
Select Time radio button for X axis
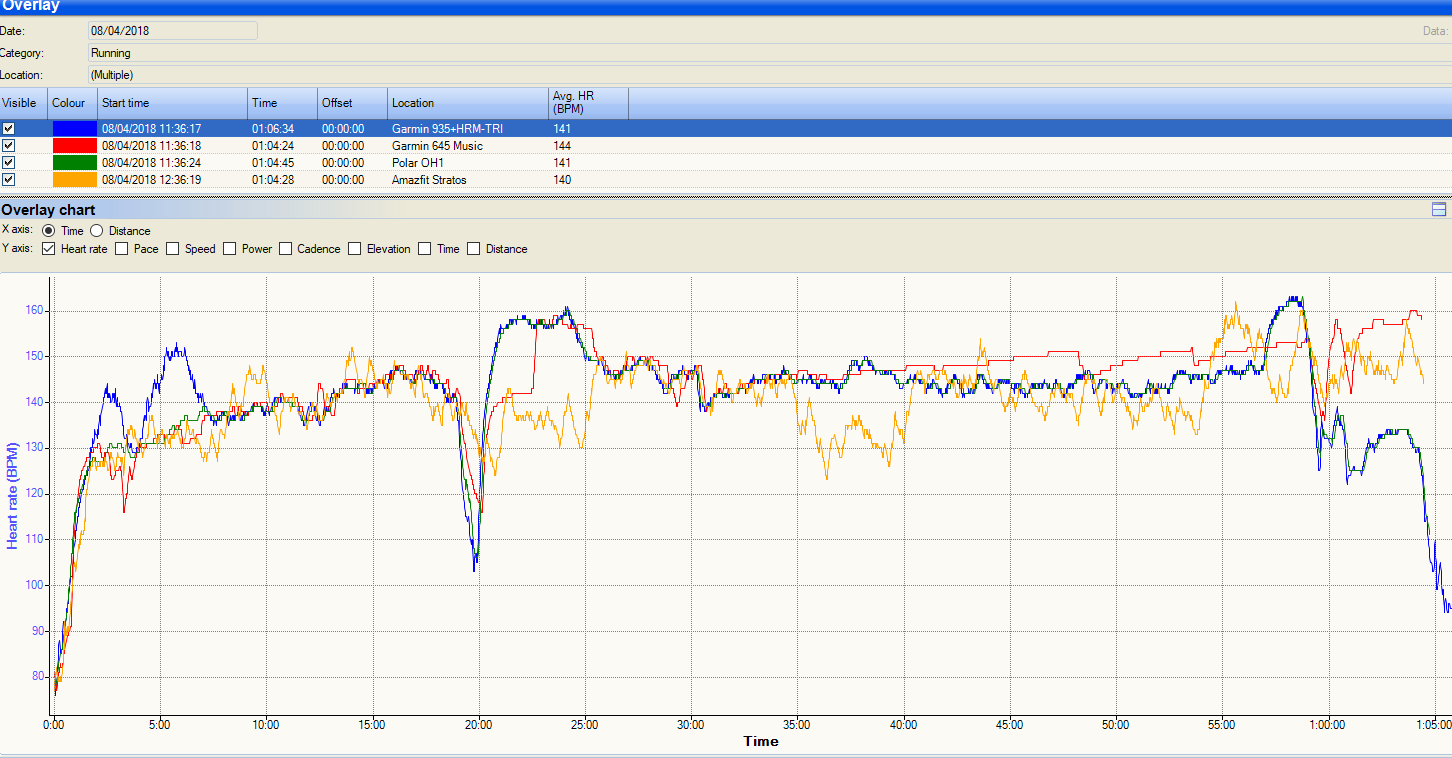click(48, 231)
